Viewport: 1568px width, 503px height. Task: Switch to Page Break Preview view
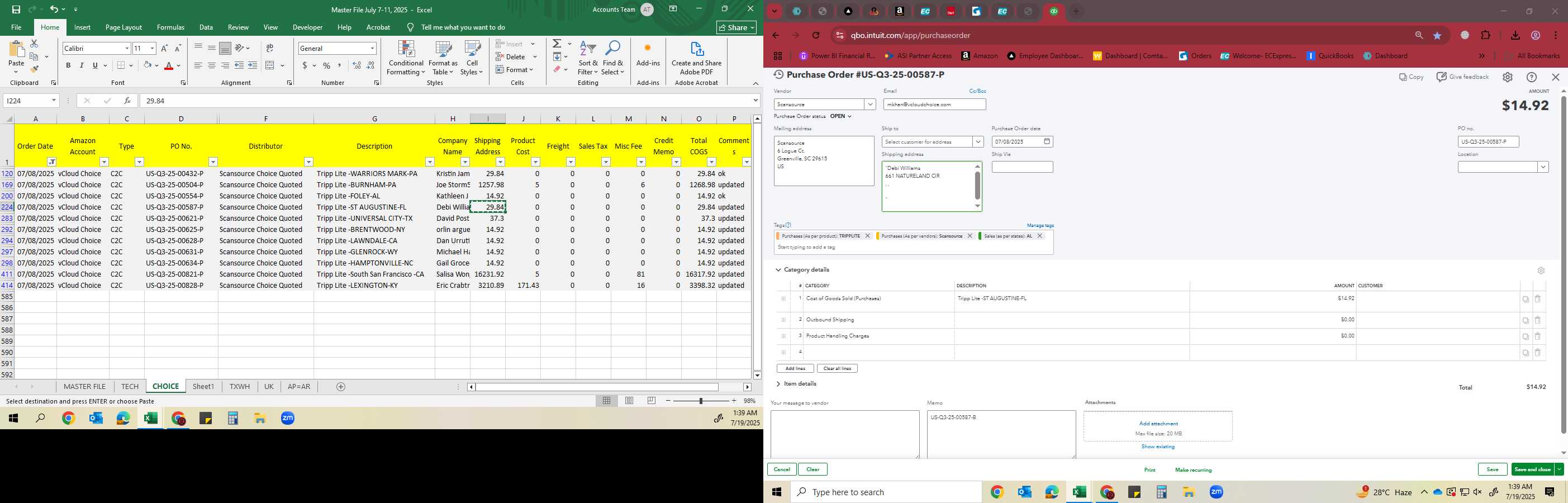tap(652, 401)
